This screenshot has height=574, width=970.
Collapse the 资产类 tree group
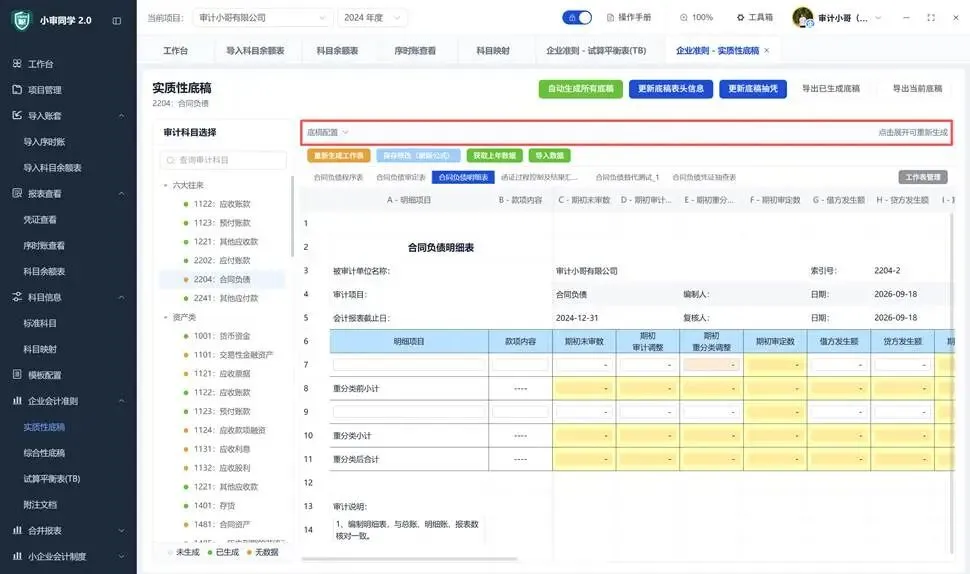click(165, 317)
